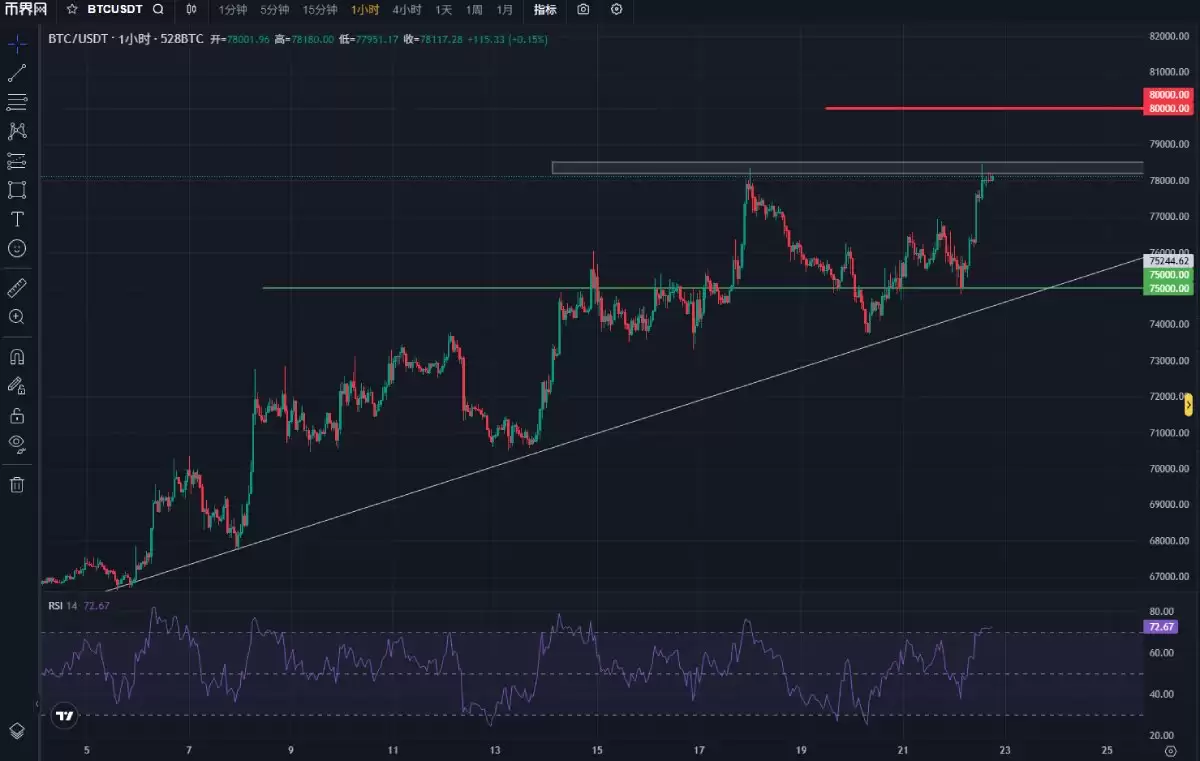Hide all drawings with eye icon
Viewport: 1200px width, 761px height.
tap(17, 443)
